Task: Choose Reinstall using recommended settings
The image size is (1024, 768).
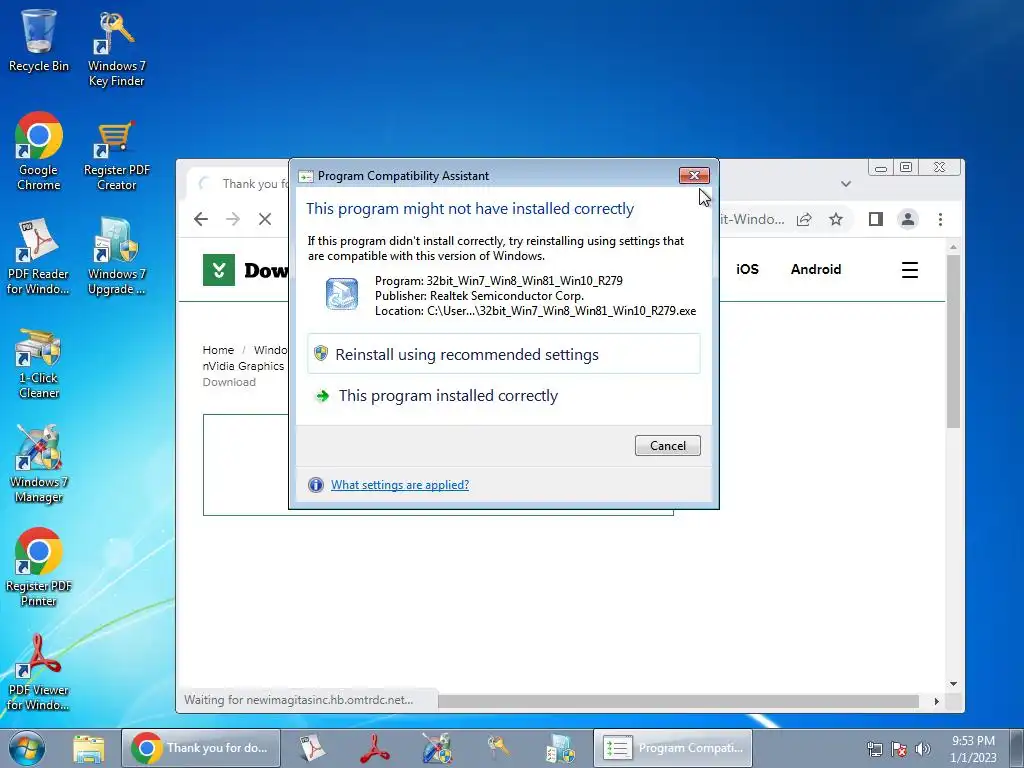Action: 504,354
